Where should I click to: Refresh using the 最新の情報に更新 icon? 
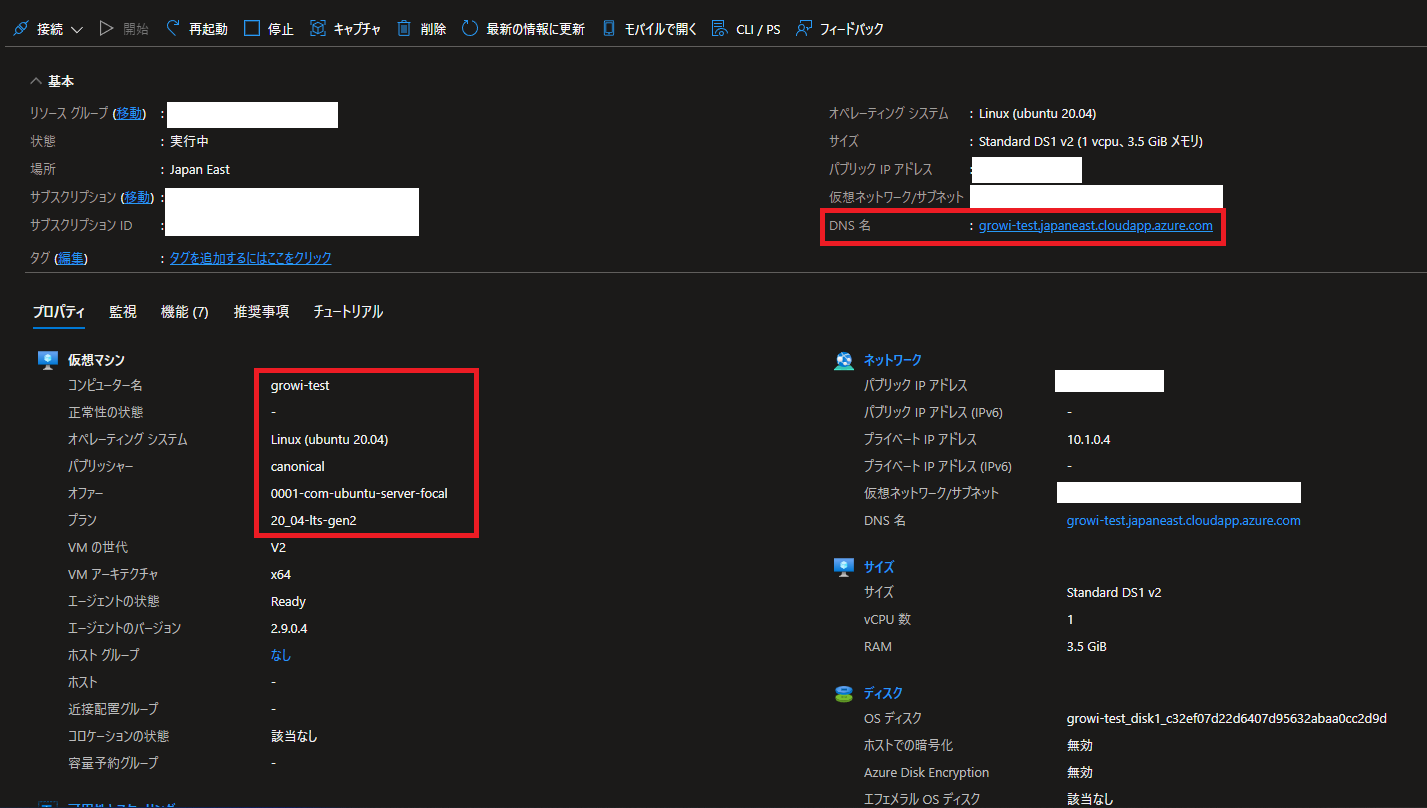[469, 28]
